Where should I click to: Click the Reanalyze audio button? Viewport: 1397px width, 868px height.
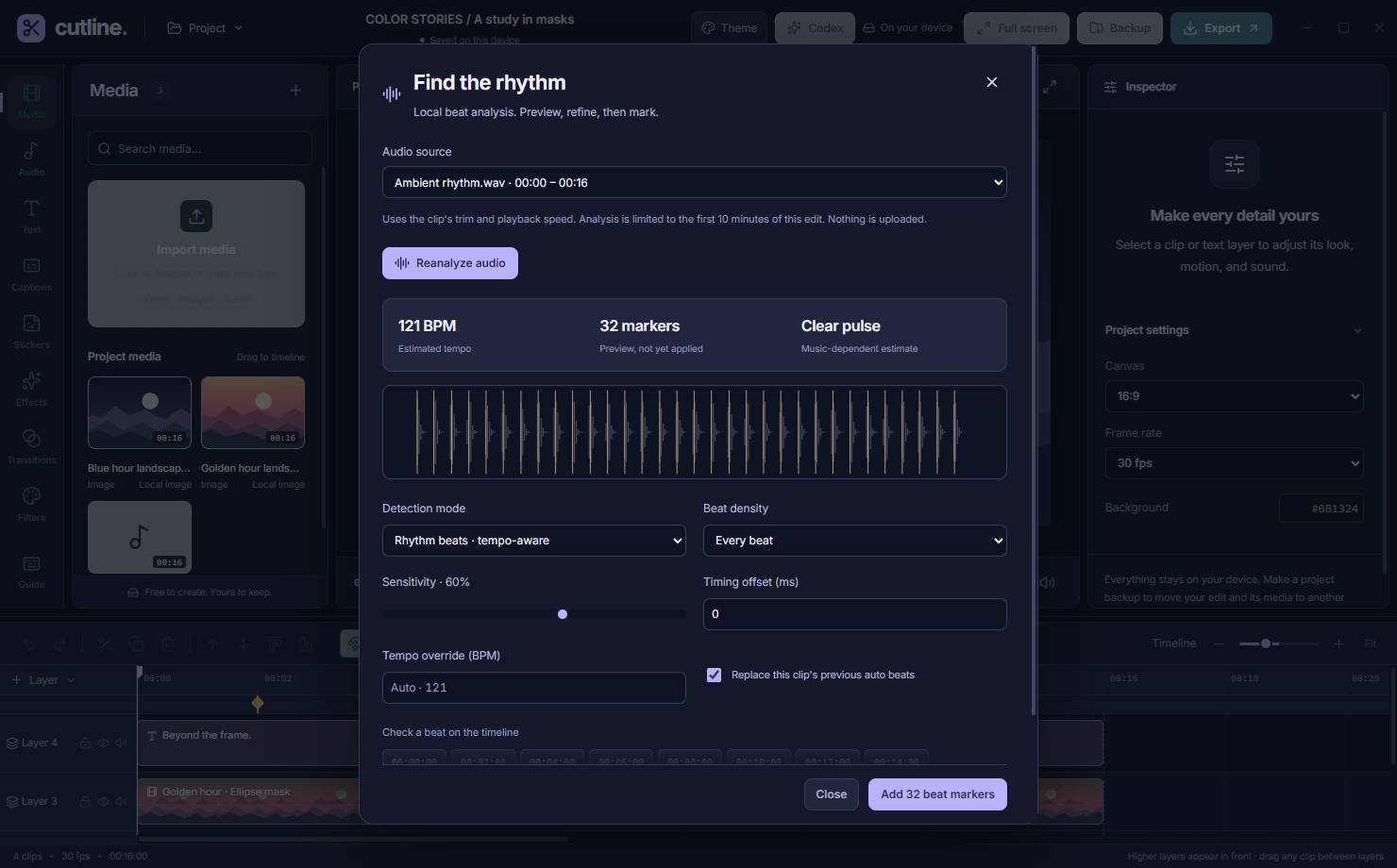pos(450,263)
